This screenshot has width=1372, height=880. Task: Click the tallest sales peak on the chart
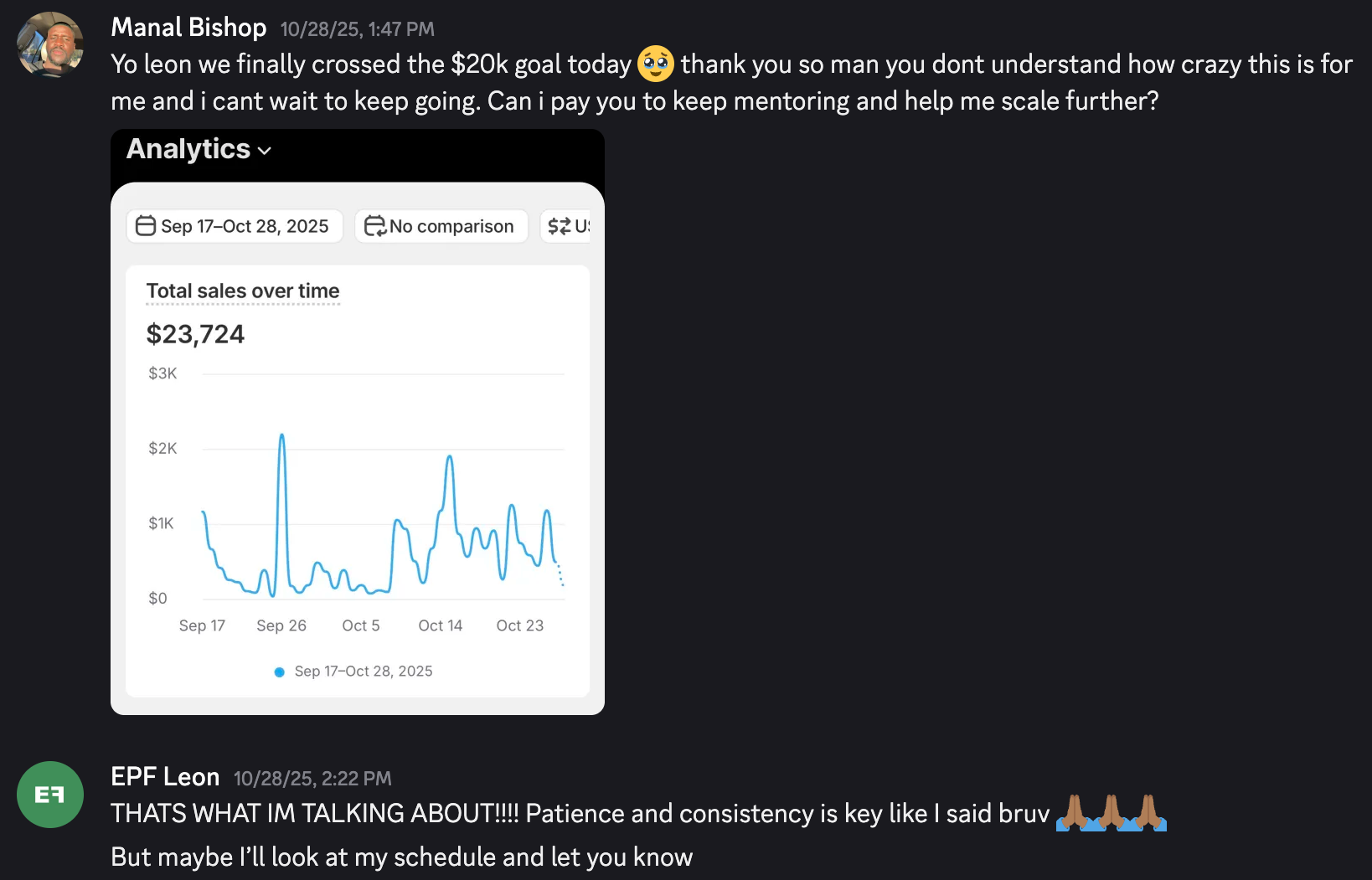pos(282,435)
